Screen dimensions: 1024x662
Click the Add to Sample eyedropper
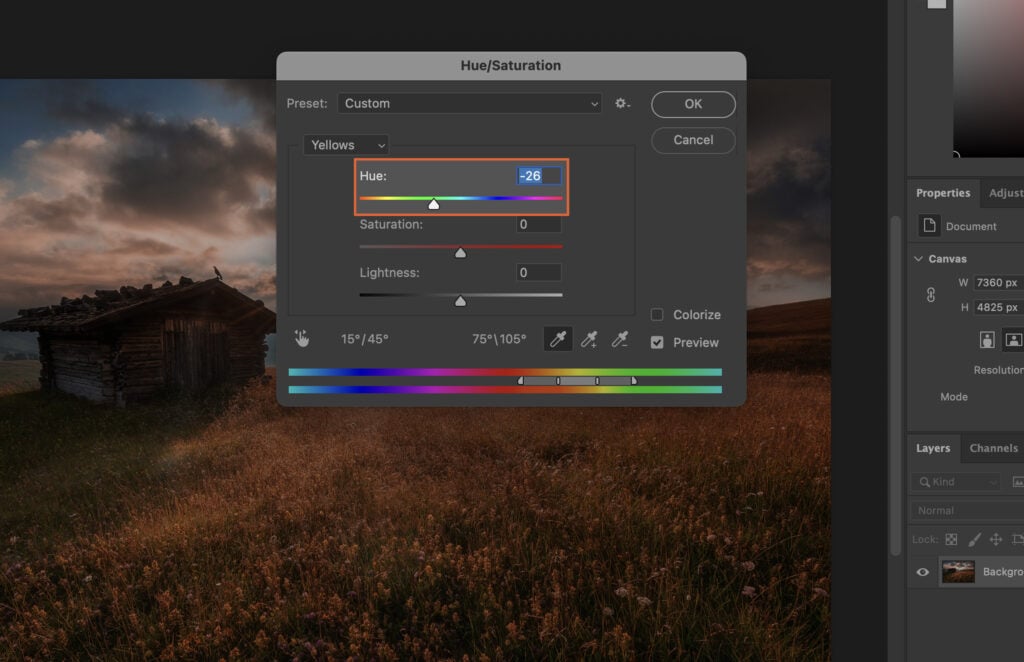point(589,338)
